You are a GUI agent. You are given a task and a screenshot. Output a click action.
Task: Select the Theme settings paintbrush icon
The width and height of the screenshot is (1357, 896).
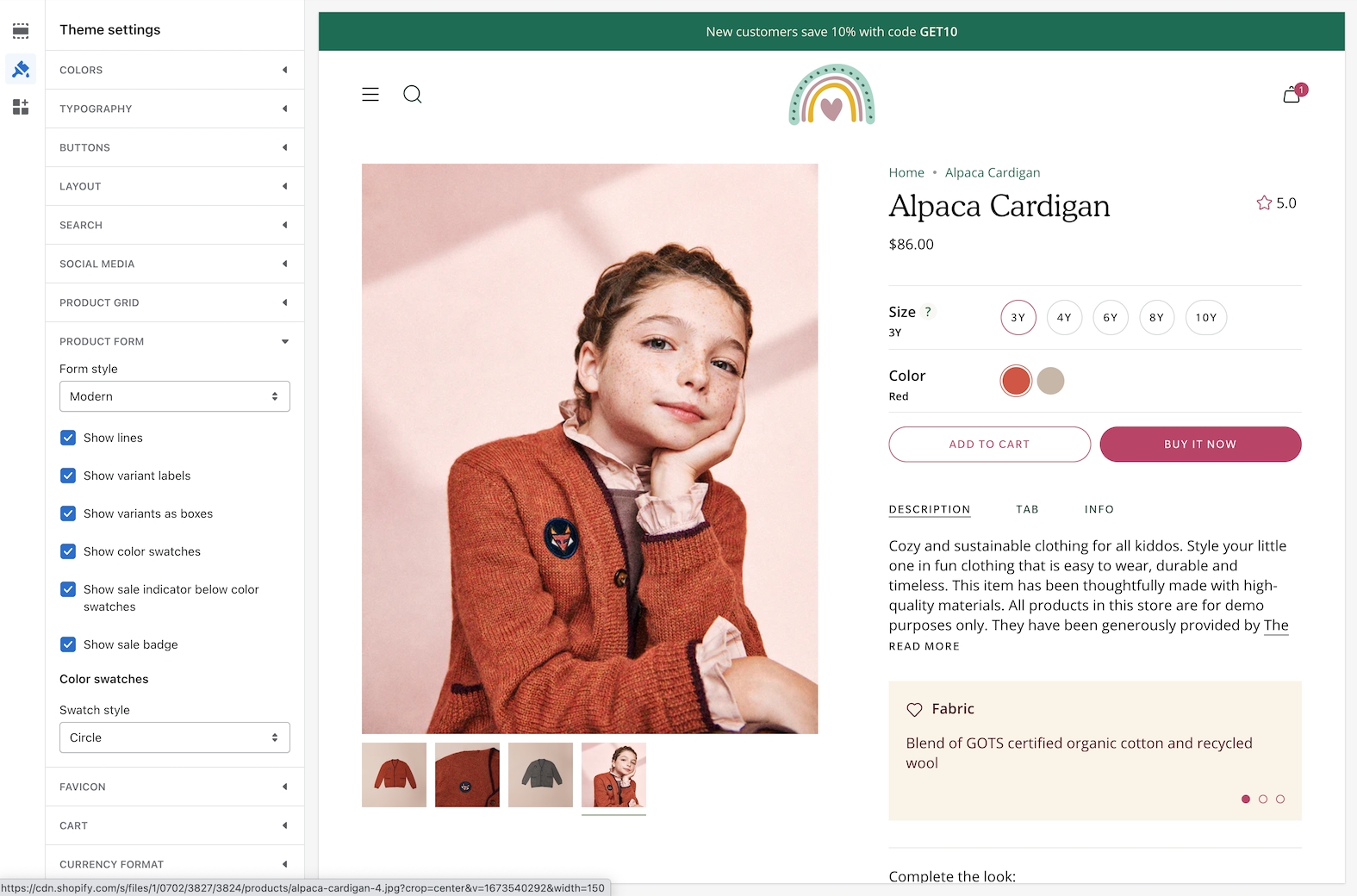click(x=21, y=69)
